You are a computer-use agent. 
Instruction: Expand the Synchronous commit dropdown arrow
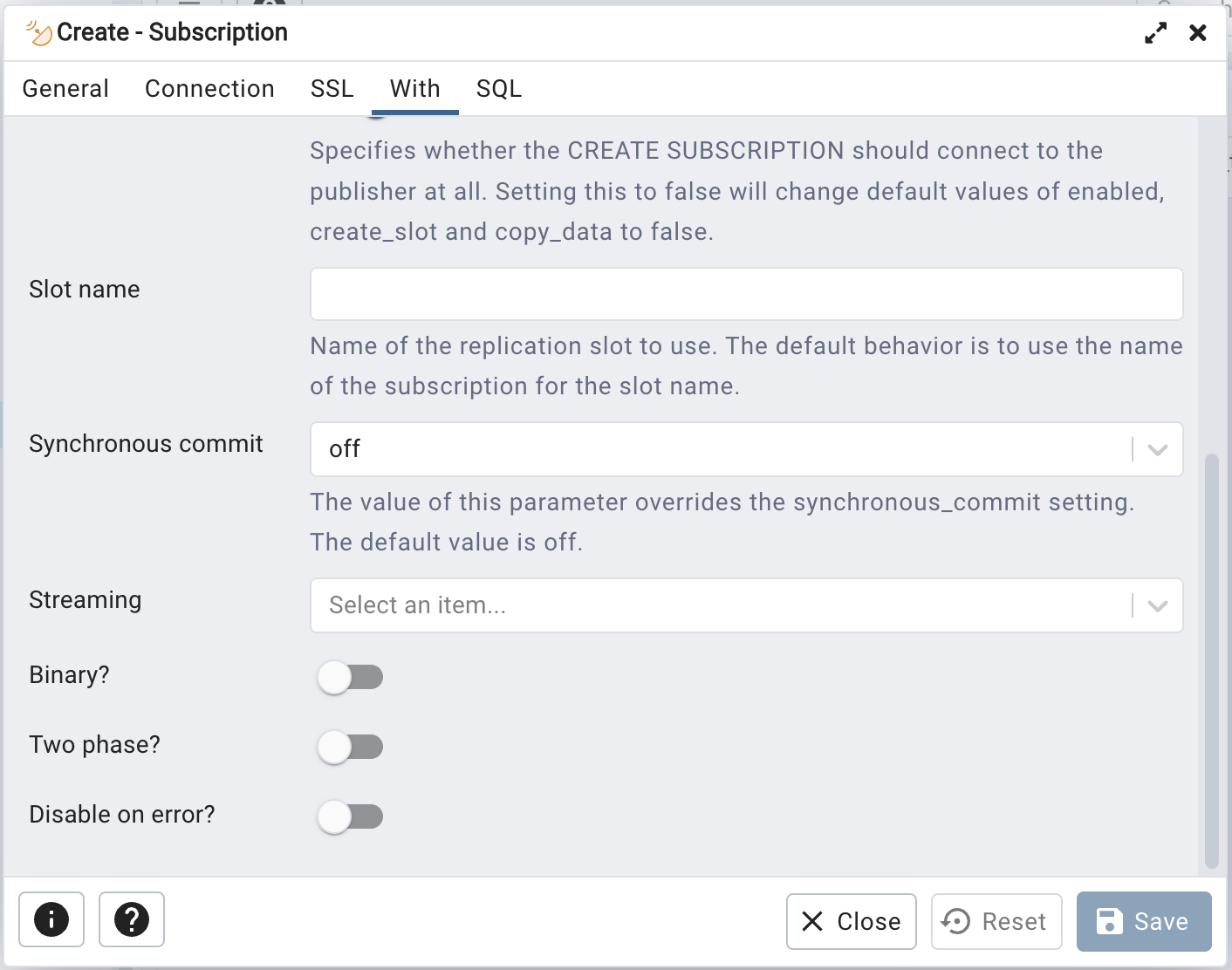click(1157, 450)
